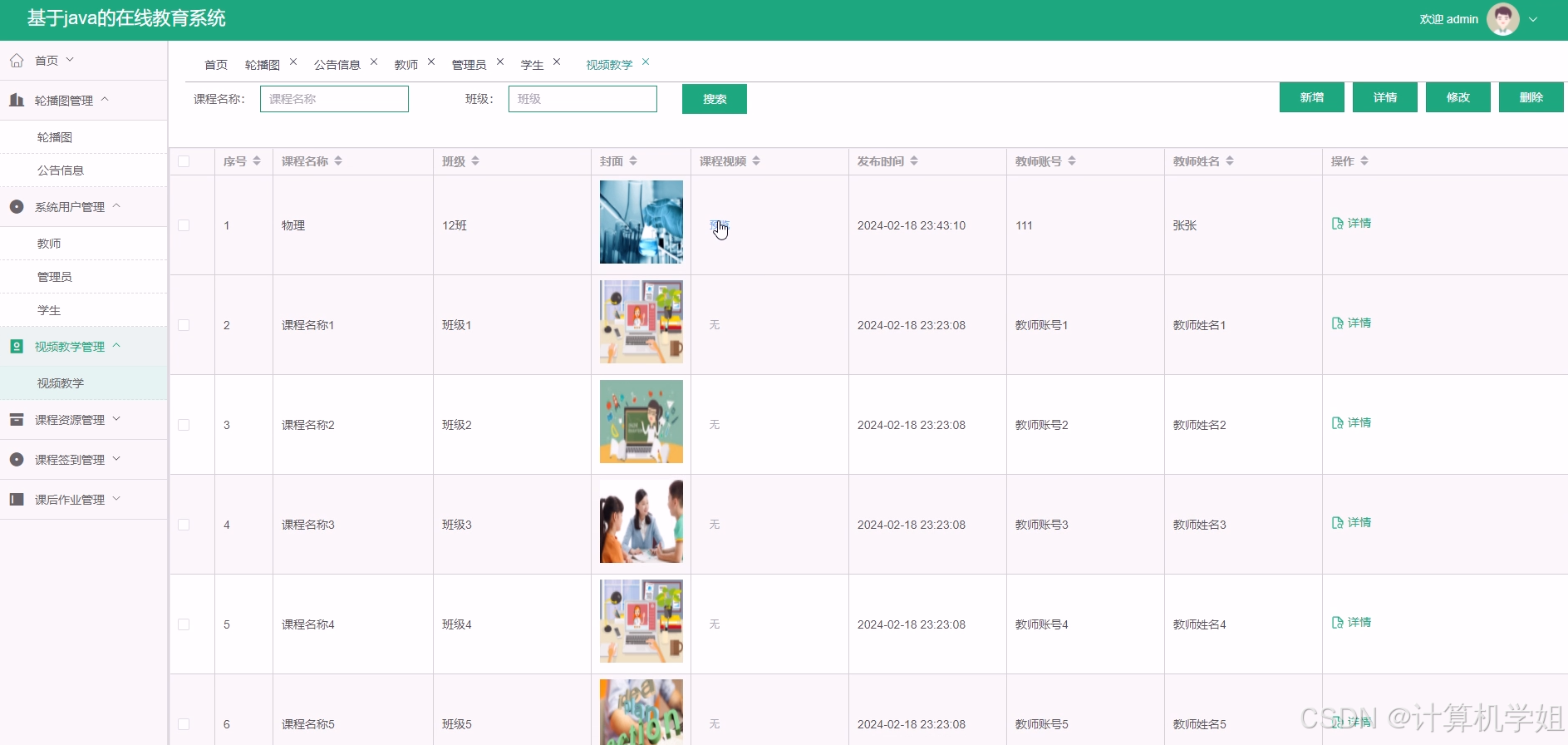Viewport: 1568px width, 745px height.
Task: Open the admin account dropdown arrow
Action: (1533, 20)
